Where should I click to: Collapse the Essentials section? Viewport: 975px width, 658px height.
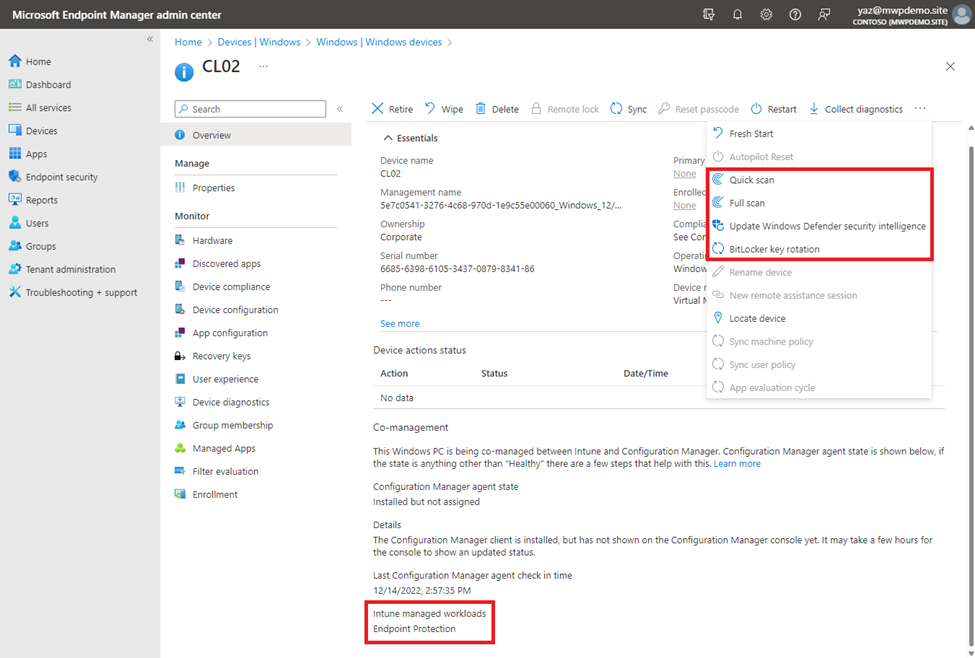tap(388, 137)
